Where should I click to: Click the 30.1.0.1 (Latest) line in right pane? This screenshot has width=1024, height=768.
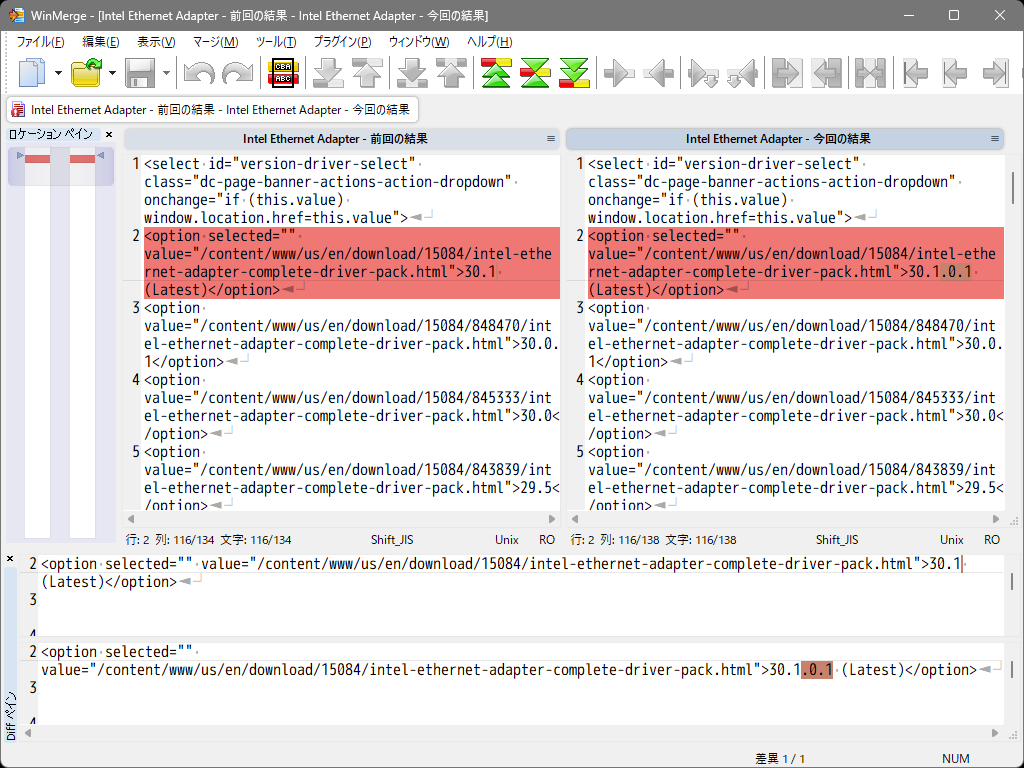(x=795, y=263)
